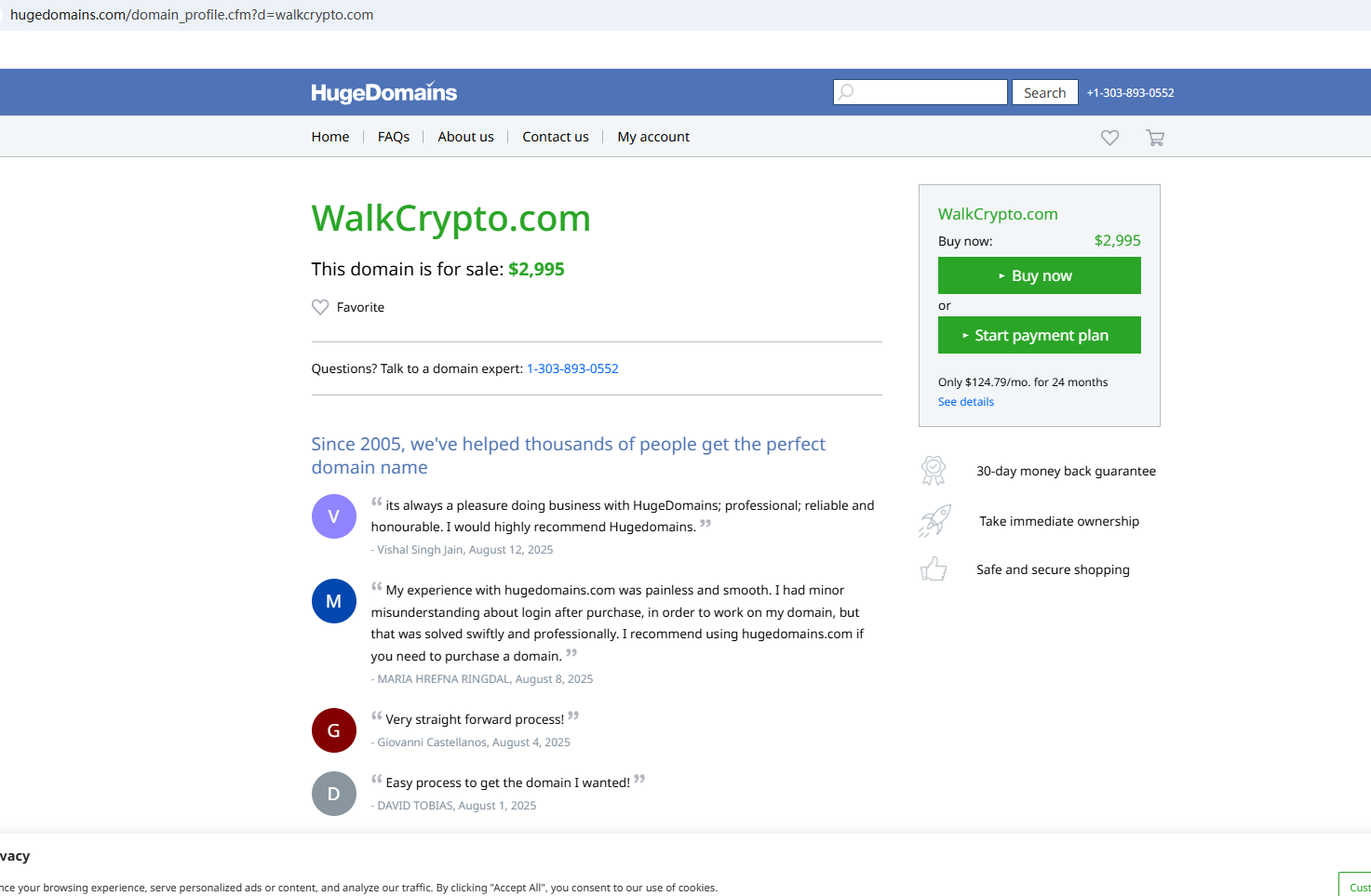Click the browser address bar URL
1371x896 pixels.
(192, 15)
